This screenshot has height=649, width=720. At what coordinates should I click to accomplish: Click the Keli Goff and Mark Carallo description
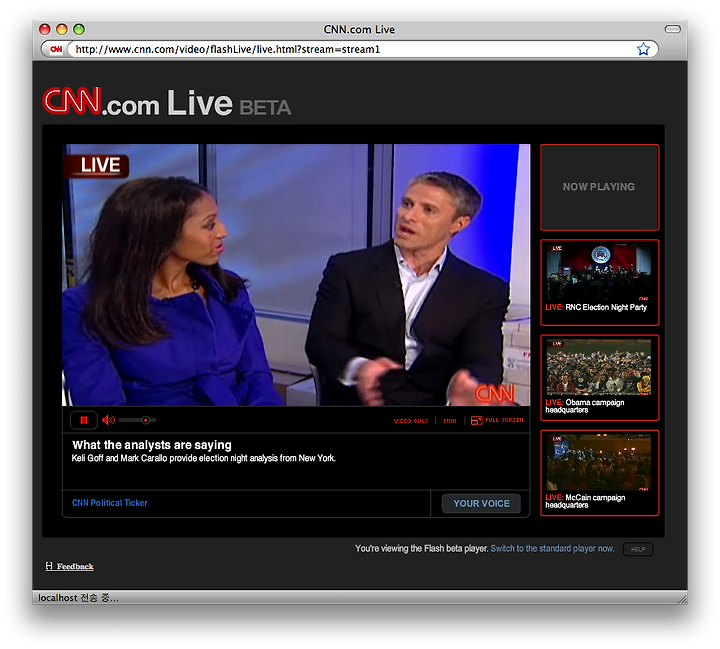point(203,458)
